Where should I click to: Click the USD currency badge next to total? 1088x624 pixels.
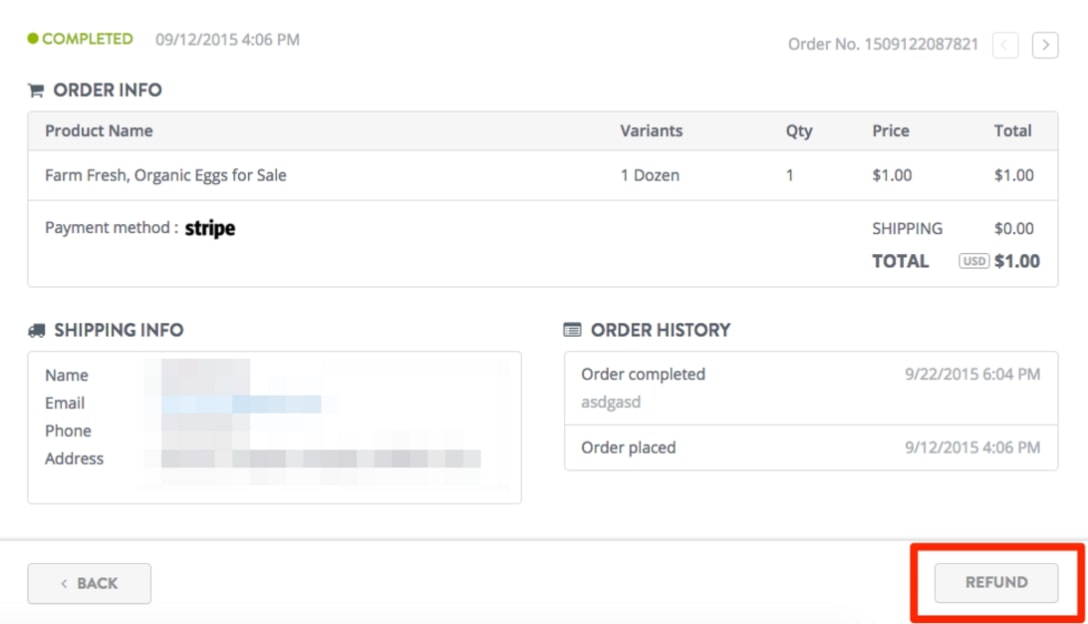point(974,261)
